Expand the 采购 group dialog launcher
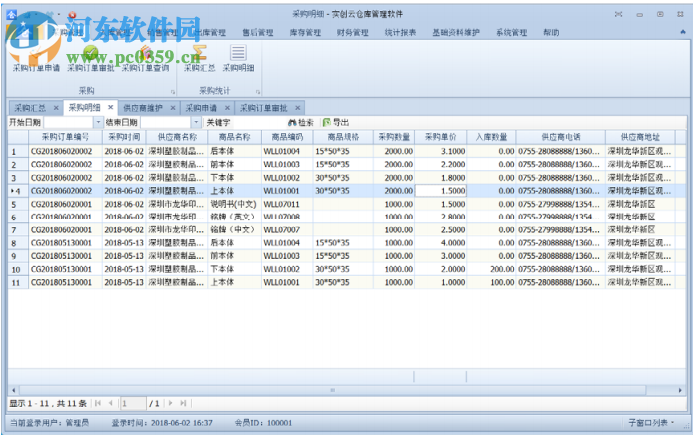This screenshot has width=693, height=436. (x=173, y=92)
